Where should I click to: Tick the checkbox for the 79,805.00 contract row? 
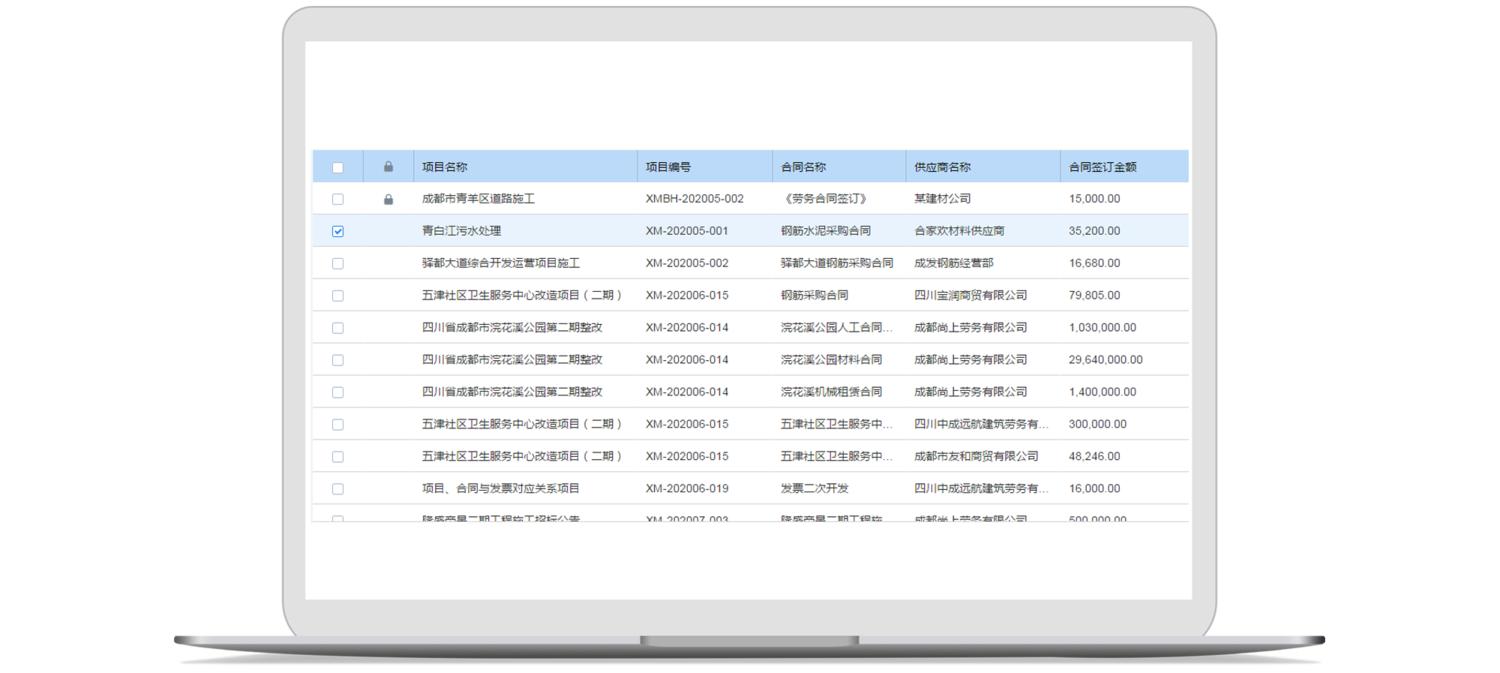click(x=338, y=295)
